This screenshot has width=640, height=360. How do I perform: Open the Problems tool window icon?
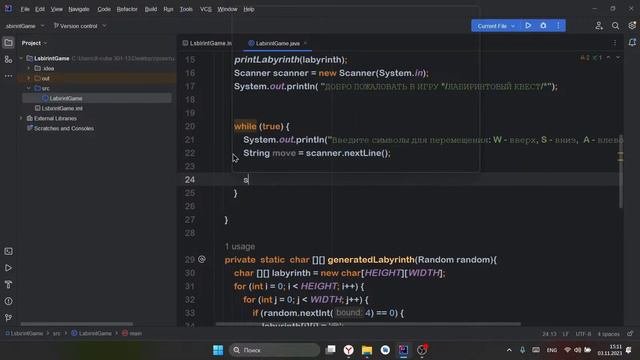tap(8, 301)
